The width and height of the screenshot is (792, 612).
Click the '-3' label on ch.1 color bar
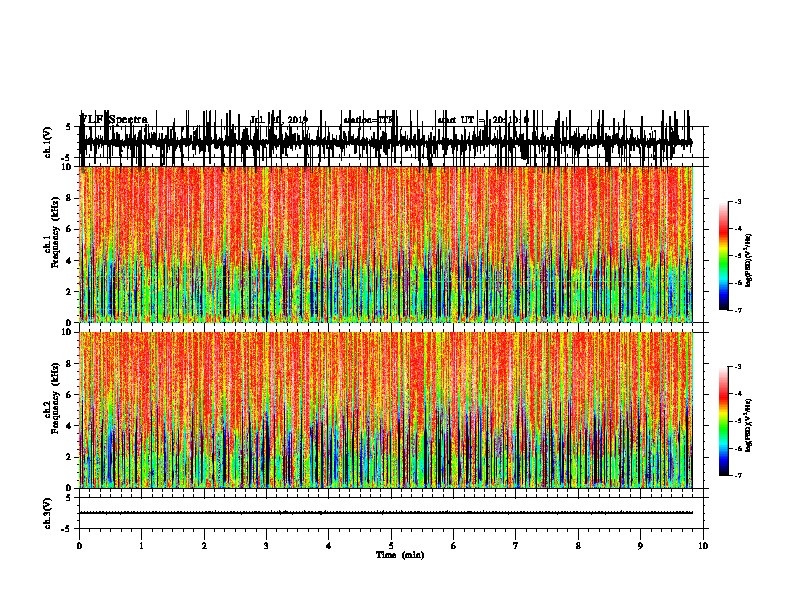pos(738,201)
